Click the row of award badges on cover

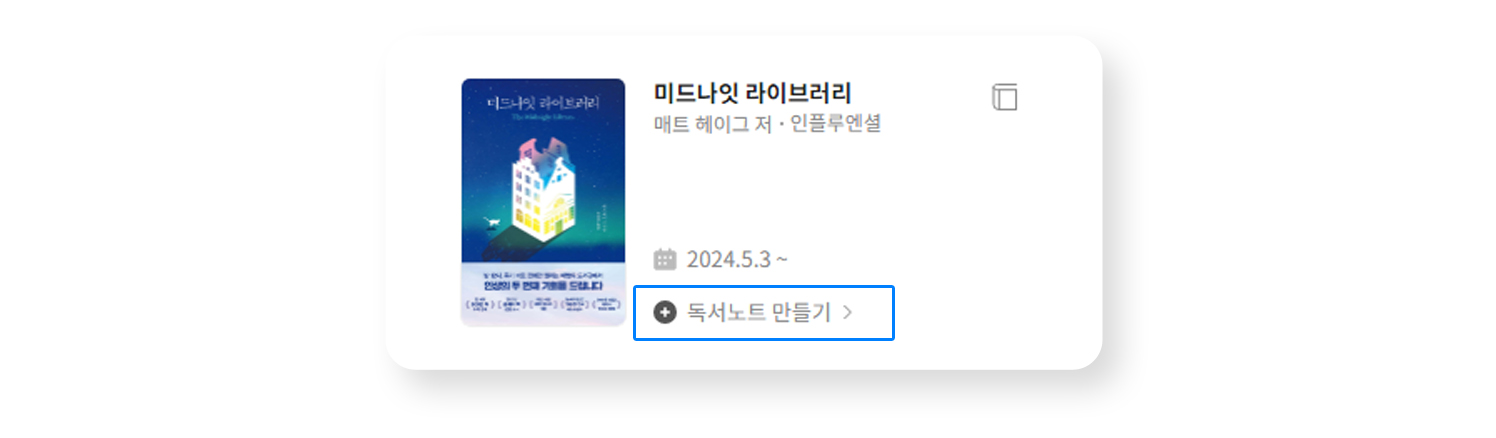point(543,307)
